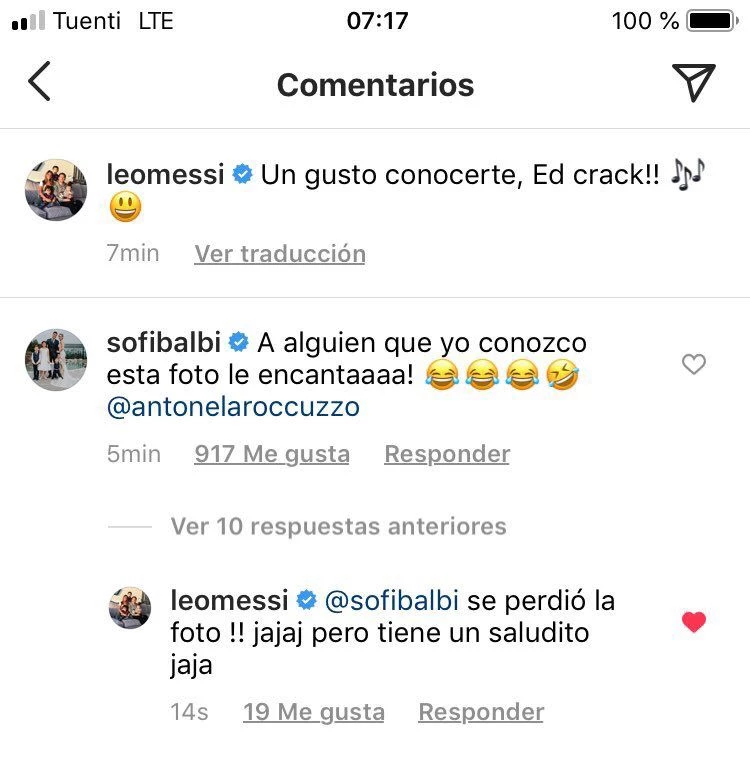Open the direct message paper plane icon
750x773 pixels.
click(693, 82)
